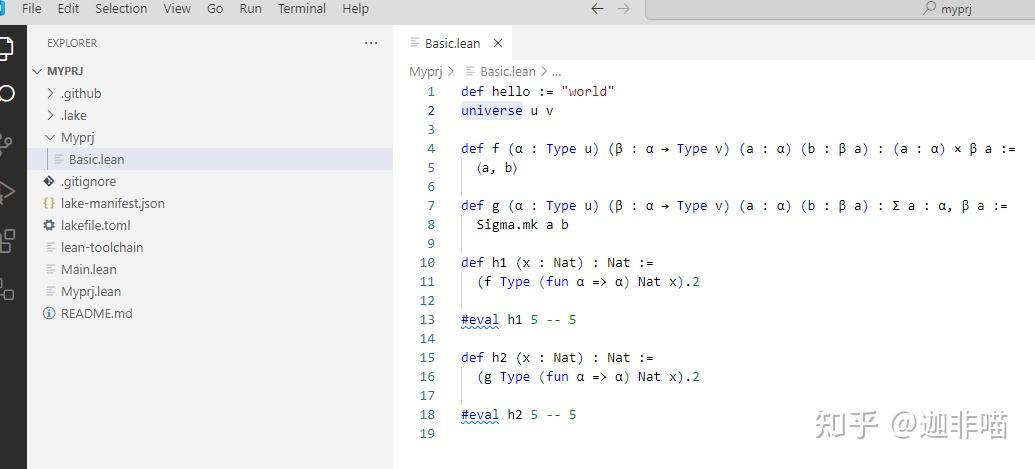1035x469 pixels.
Task: Open the Source Control view
Action: 6,144
